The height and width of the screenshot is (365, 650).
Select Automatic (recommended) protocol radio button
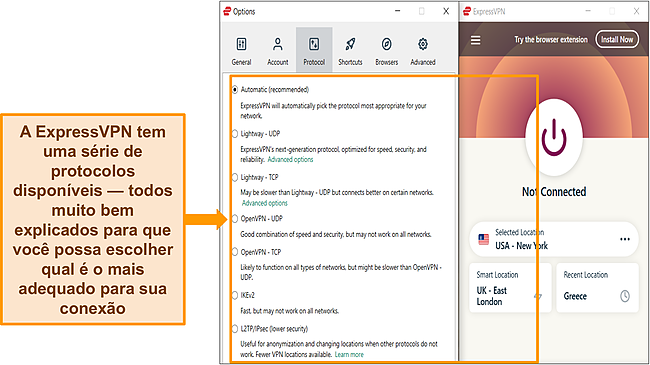coord(235,90)
